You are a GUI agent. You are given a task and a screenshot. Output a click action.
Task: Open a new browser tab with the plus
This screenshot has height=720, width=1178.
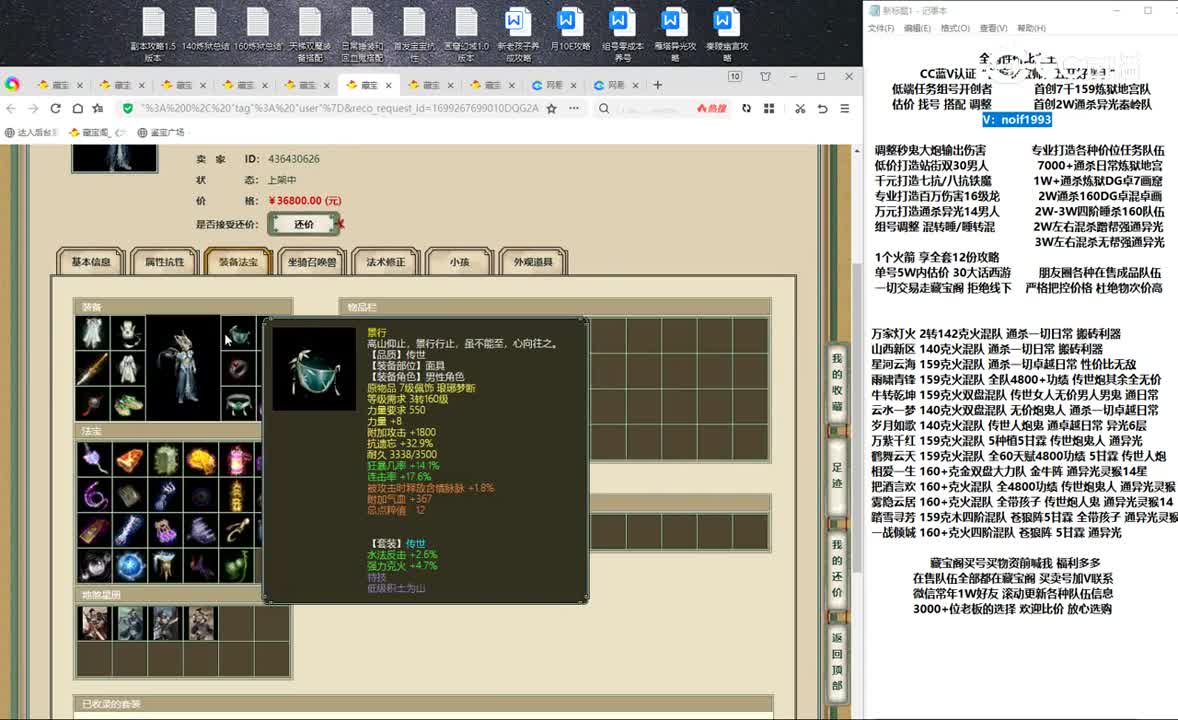click(x=657, y=85)
